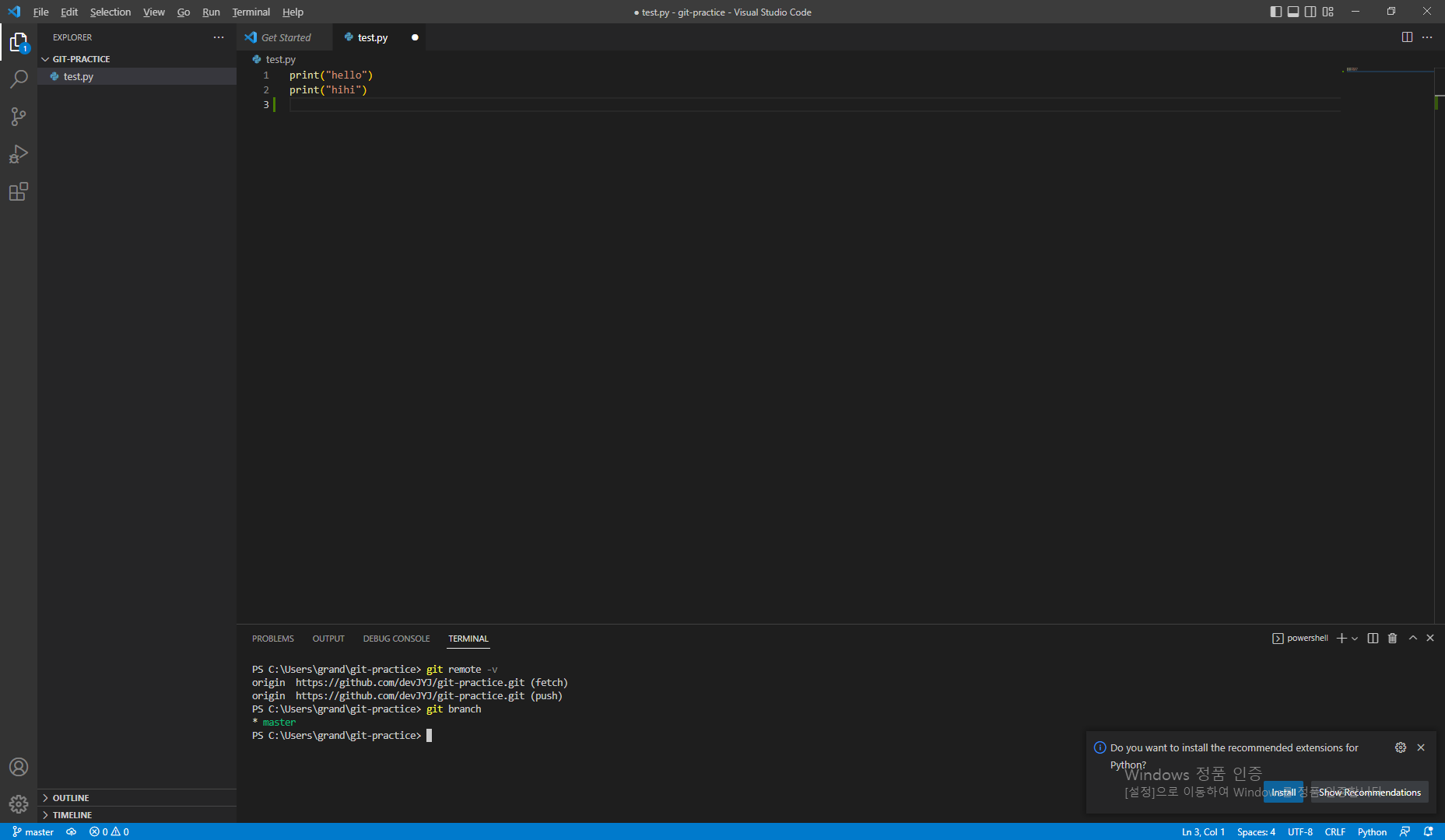Switch to the OUTPUT panel tab
The image size is (1445, 840).
pyautogui.click(x=328, y=639)
